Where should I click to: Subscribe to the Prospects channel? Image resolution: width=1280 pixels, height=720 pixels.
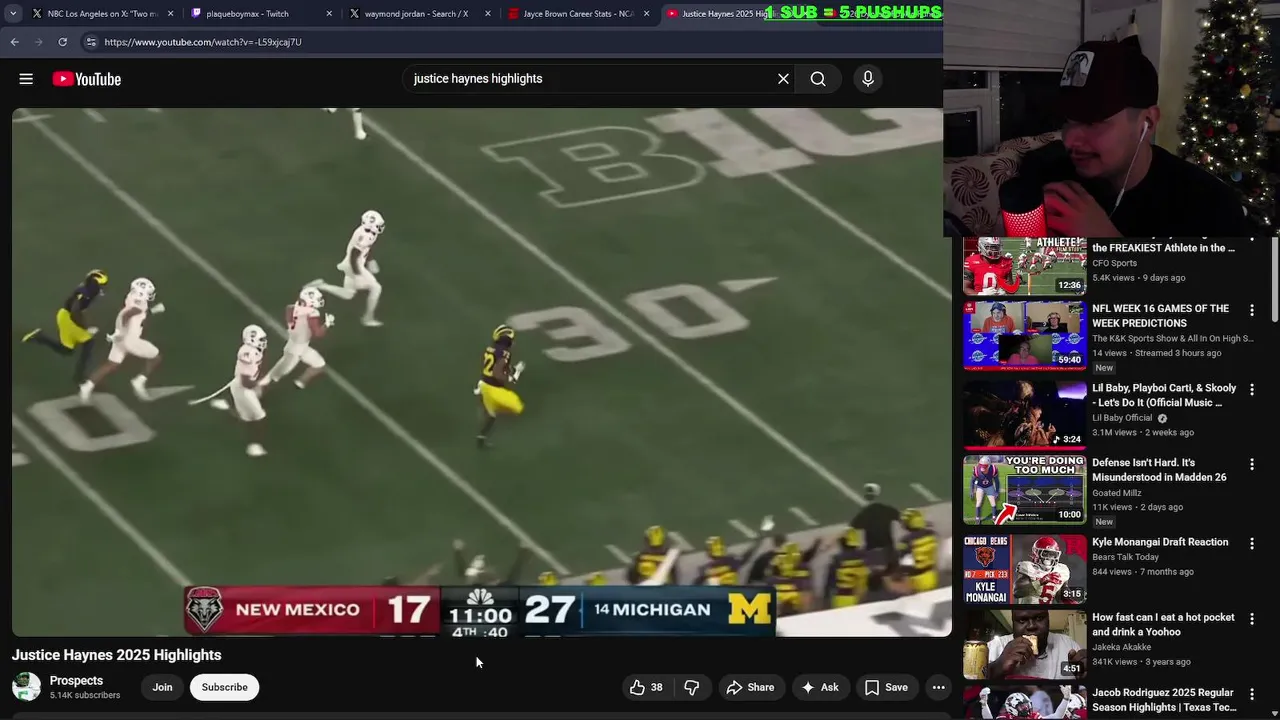tap(225, 687)
